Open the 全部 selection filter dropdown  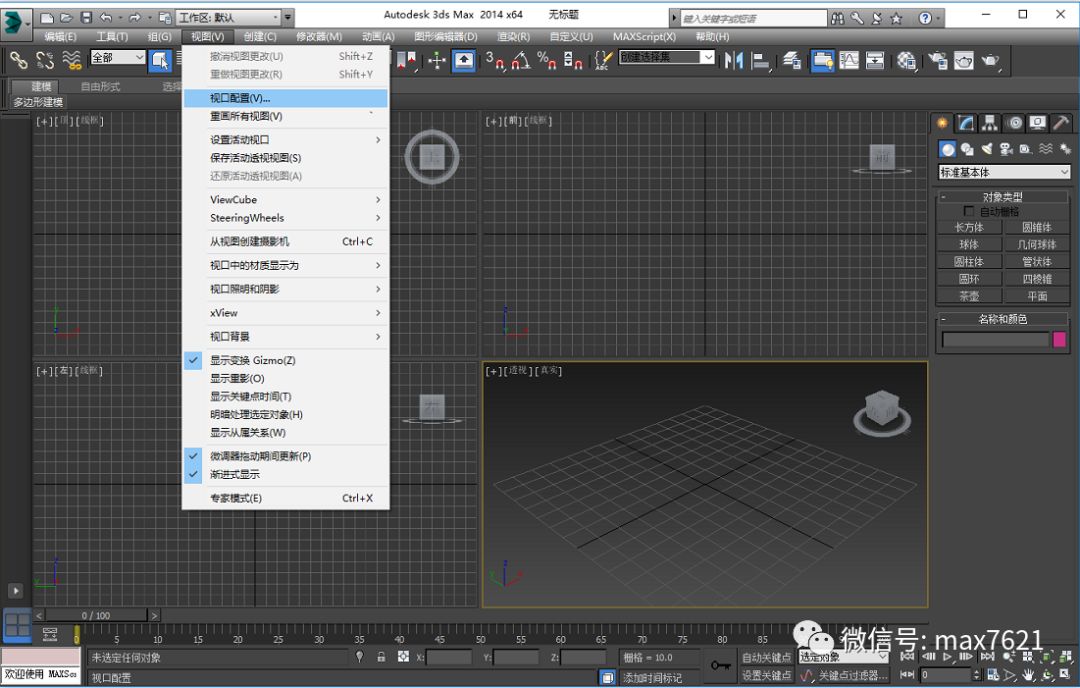click(118, 58)
